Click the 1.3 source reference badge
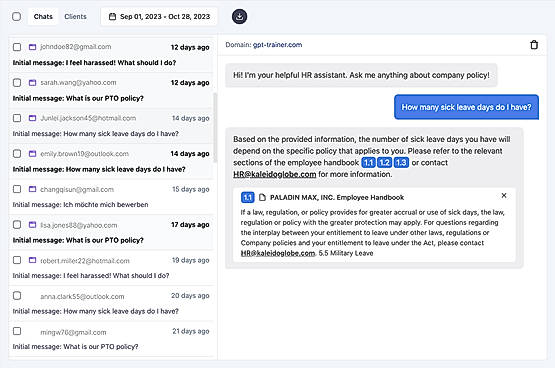555x368 pixels. (401, 163)
